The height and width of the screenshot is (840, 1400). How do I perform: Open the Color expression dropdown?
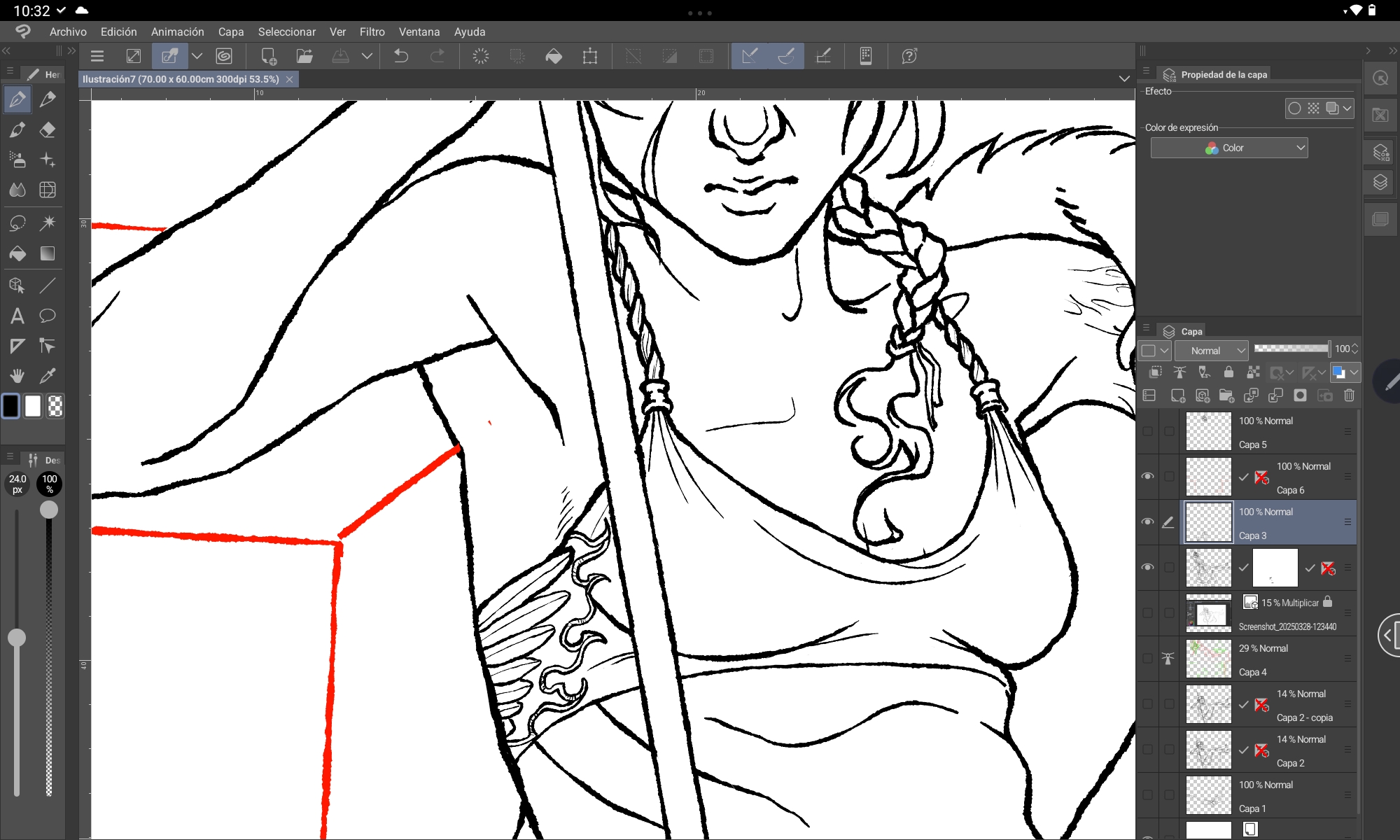pyautogui.click(x=1228, y=148)
